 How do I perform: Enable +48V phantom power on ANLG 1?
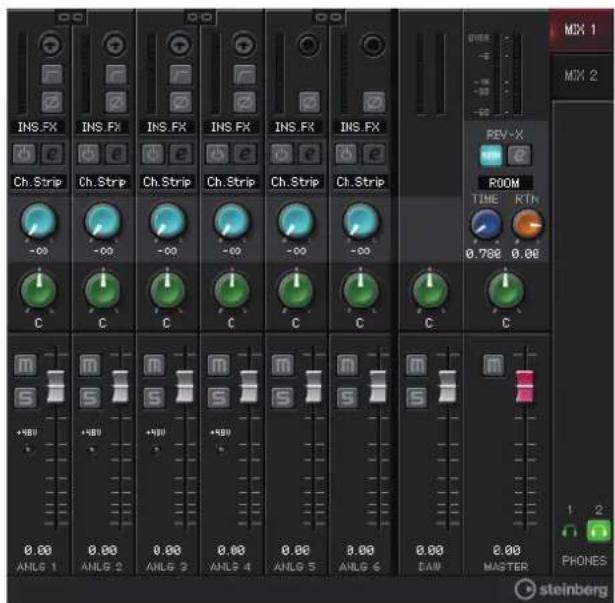(x=27, y=449)
